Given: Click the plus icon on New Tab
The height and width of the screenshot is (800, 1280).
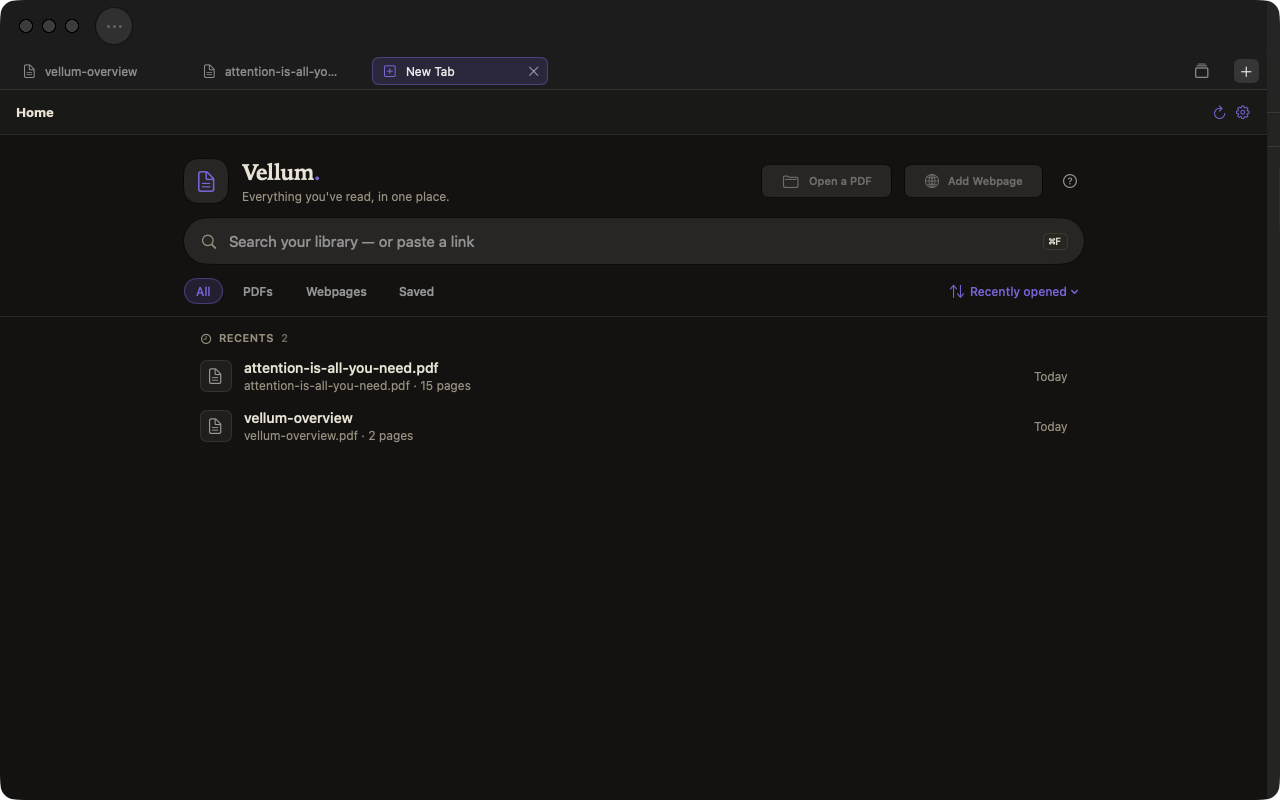Looking at the screenshot, I should coord(390,71).
